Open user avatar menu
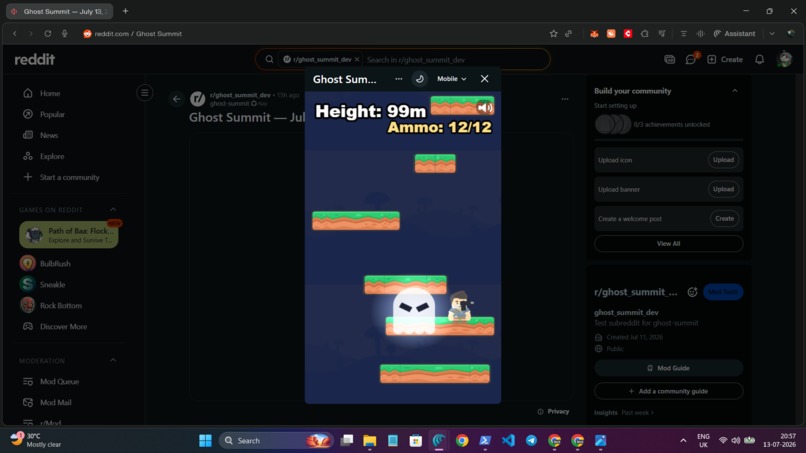The height and width of the screenshot is (453, 806). pyautogui.click(x=784, y=60)
